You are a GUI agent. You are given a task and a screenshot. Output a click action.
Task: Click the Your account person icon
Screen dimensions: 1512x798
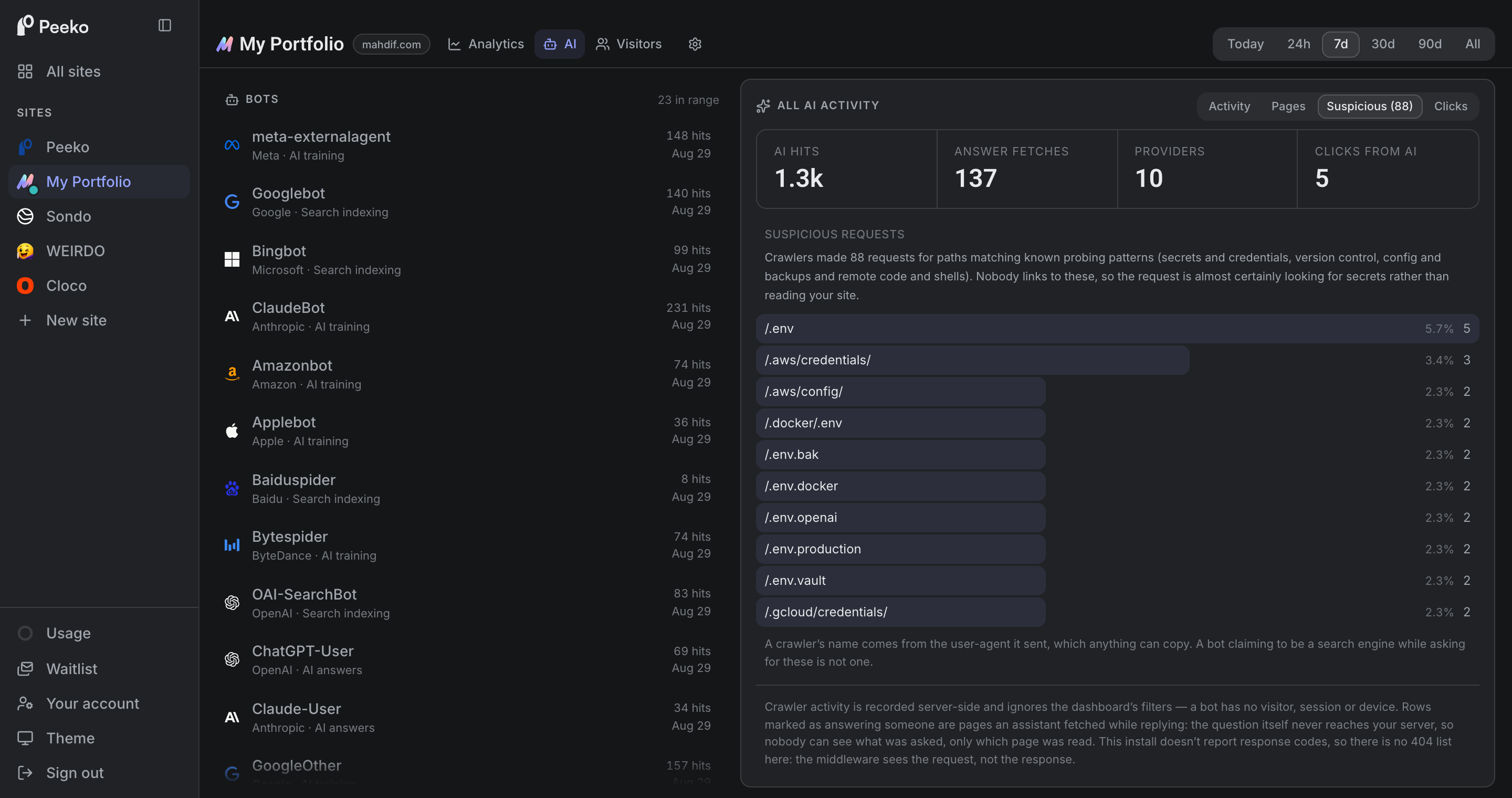pyautogui.click(x=25, y=703)
